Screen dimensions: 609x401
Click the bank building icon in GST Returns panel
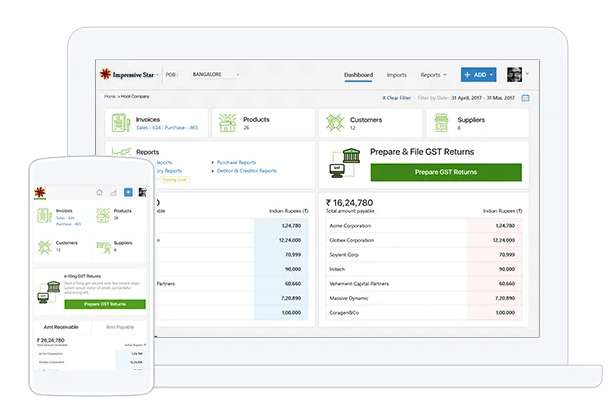350,162
